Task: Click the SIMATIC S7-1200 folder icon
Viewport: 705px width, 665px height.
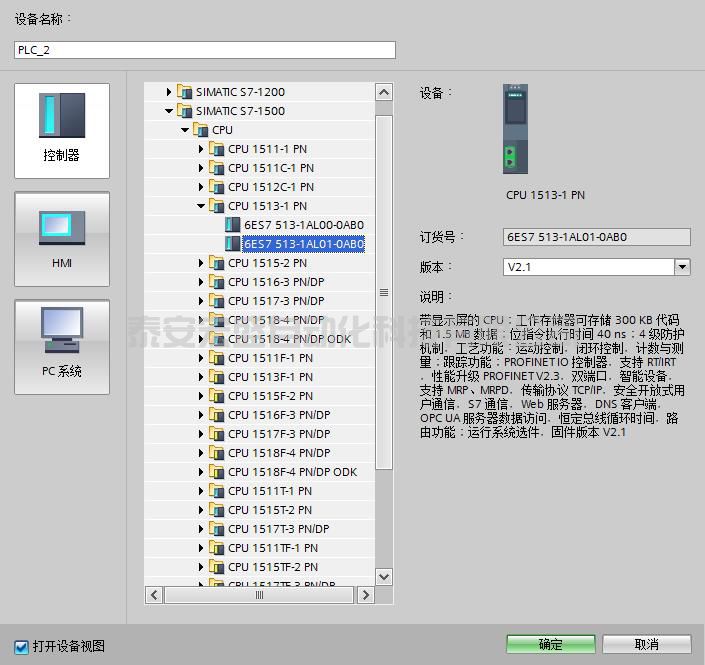Action: [184, 92]
